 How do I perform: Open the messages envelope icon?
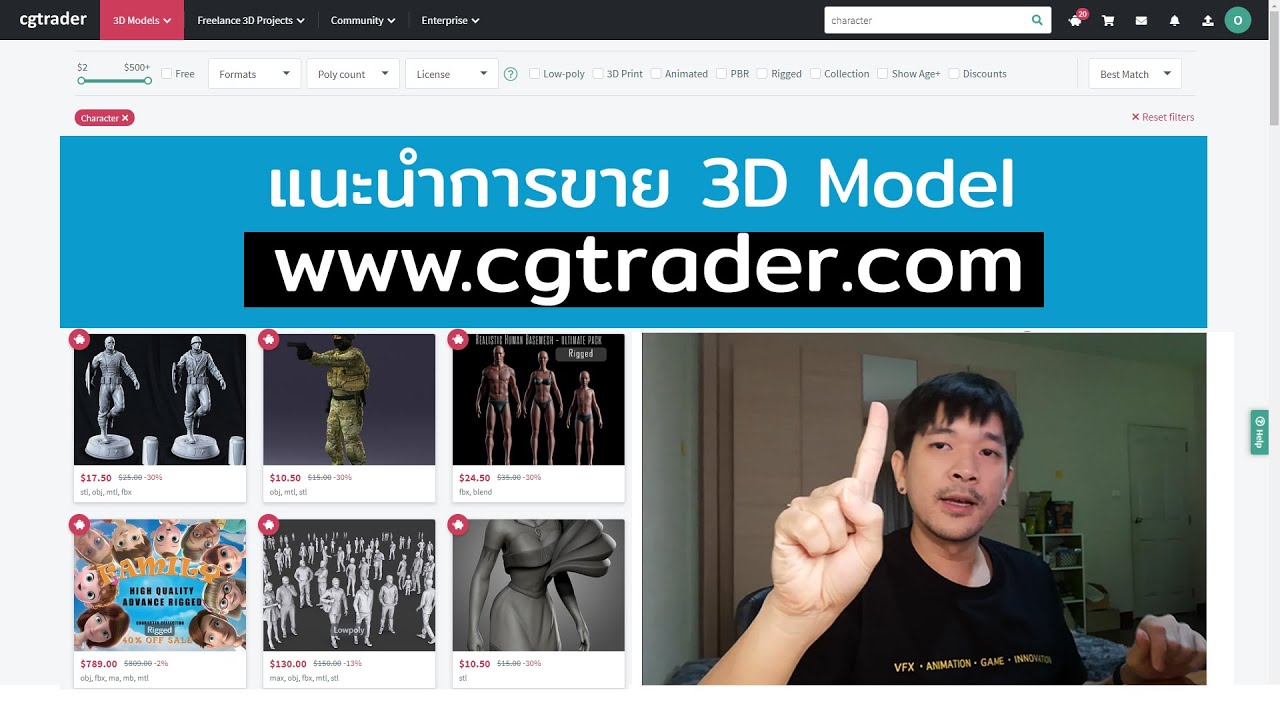coord(1141,21)
